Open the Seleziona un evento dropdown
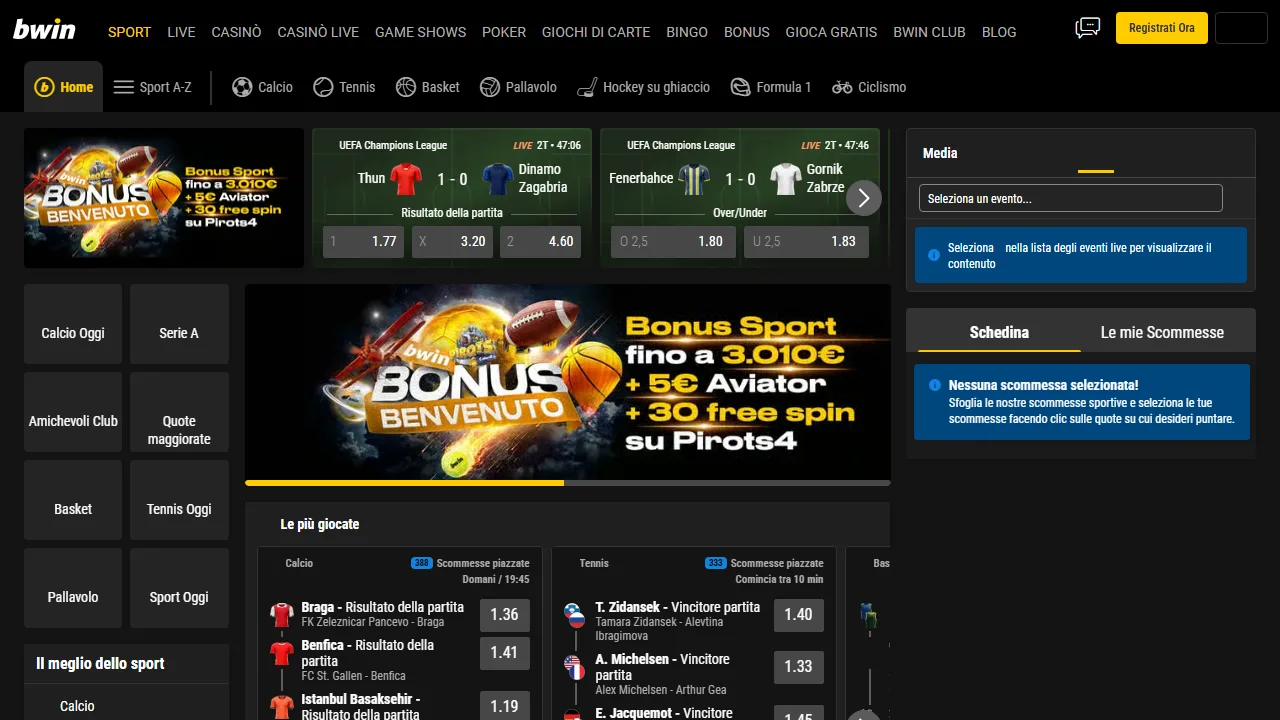The height and width of the screenshot is (720, 1280). pos(1070,198)
